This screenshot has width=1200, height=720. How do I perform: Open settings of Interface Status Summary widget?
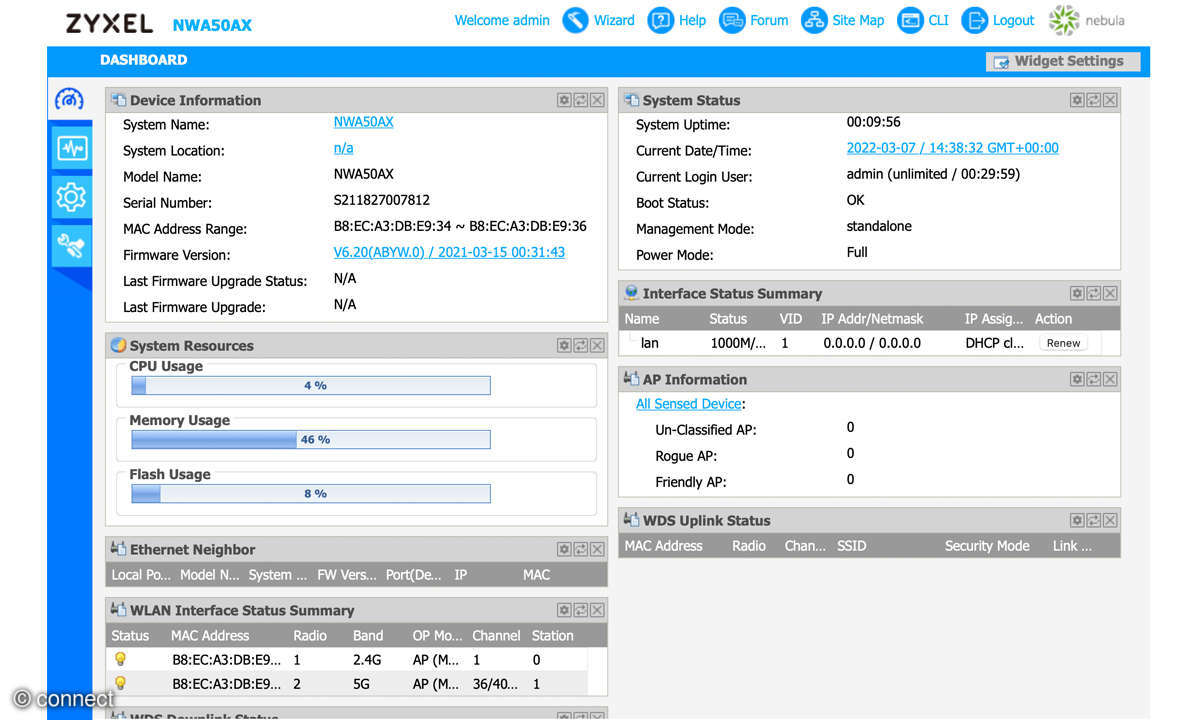(x=1077, y=293)
